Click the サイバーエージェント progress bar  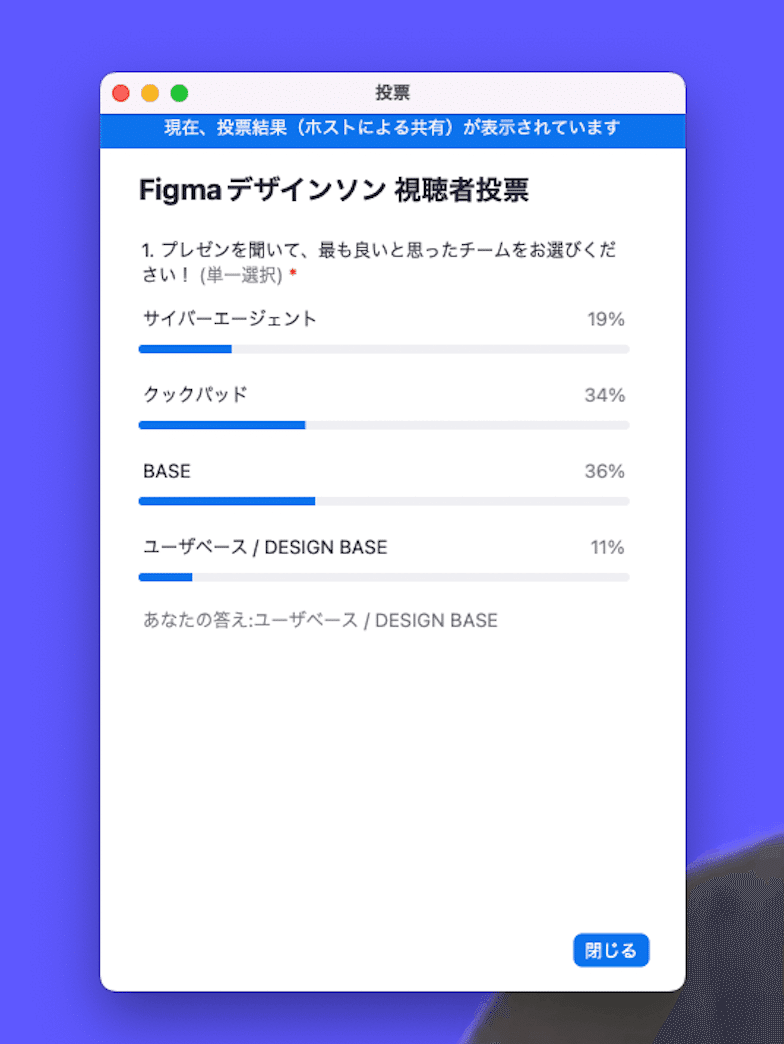384,349
